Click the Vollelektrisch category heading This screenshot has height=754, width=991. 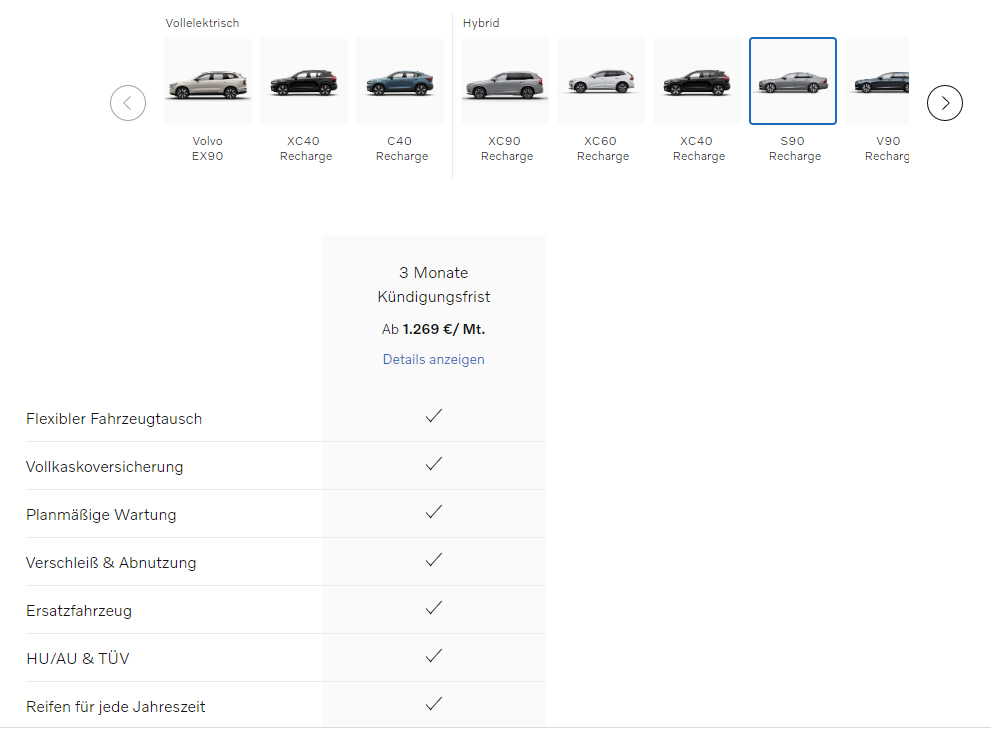click(202, 23)
